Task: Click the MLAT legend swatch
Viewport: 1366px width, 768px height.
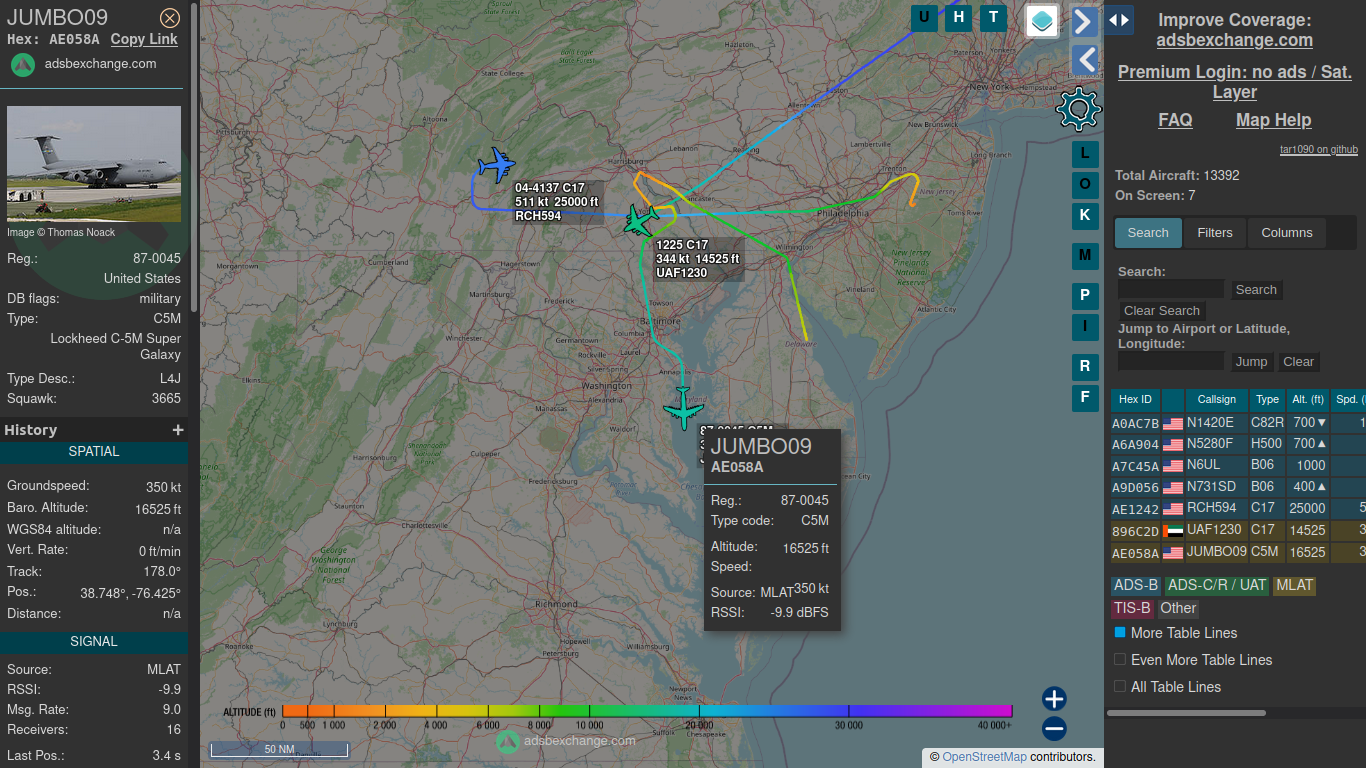Action: coord(1294,586)
